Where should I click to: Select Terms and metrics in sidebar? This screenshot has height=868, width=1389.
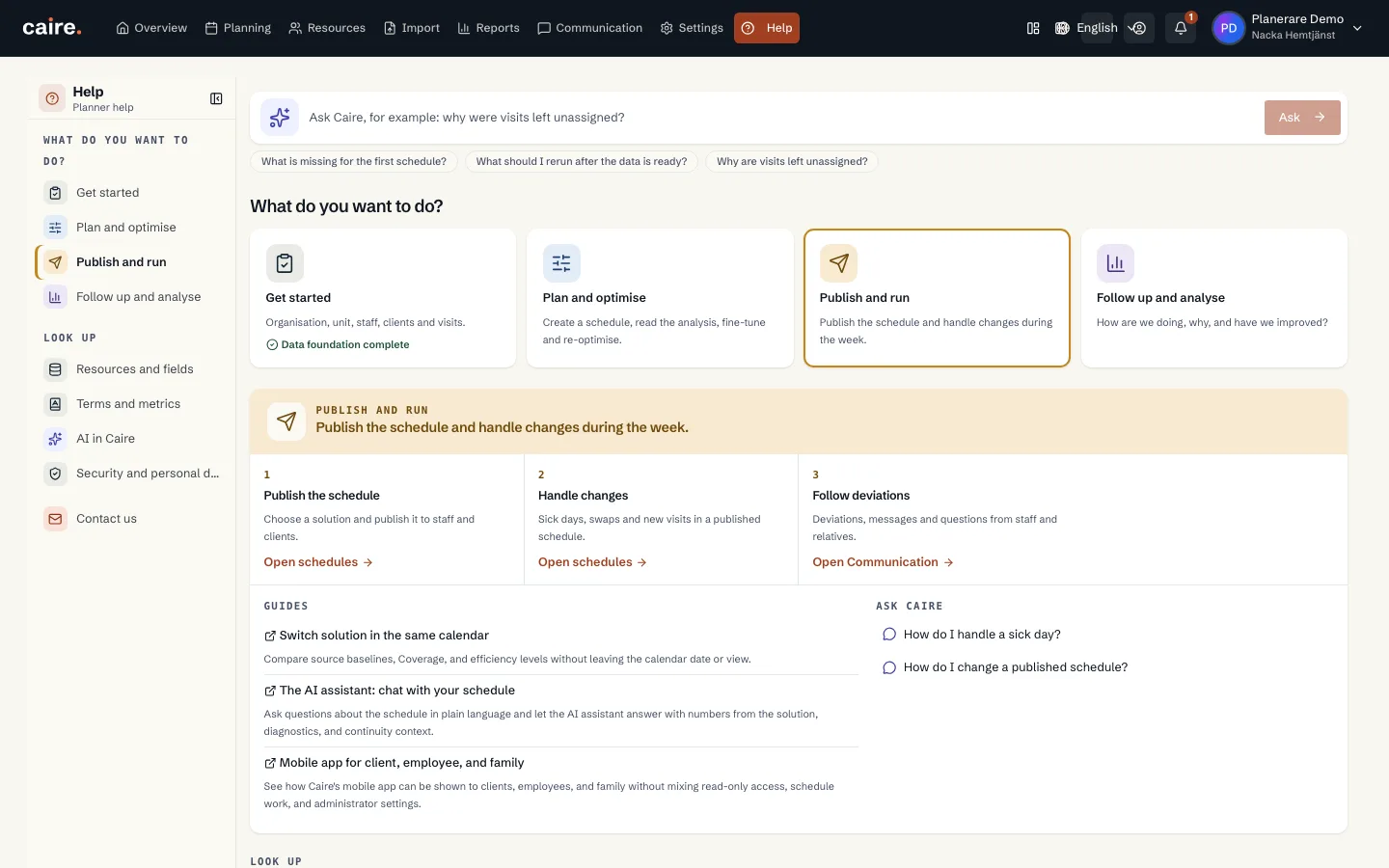(133, 404)
